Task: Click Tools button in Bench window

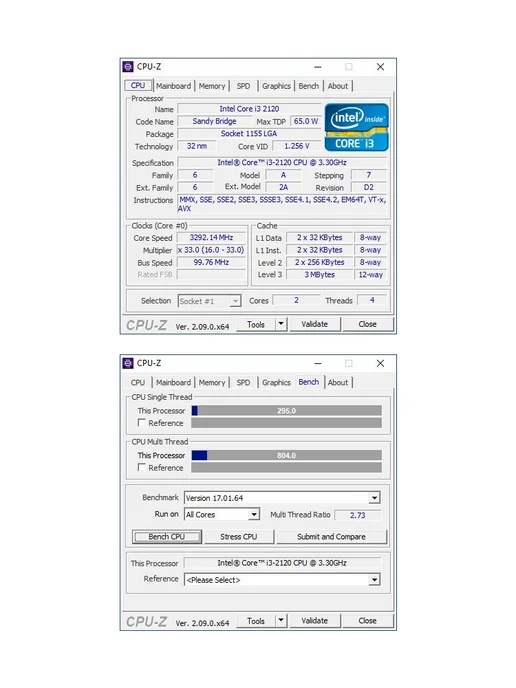Action: pyautogui.click(x=256, y=621)
